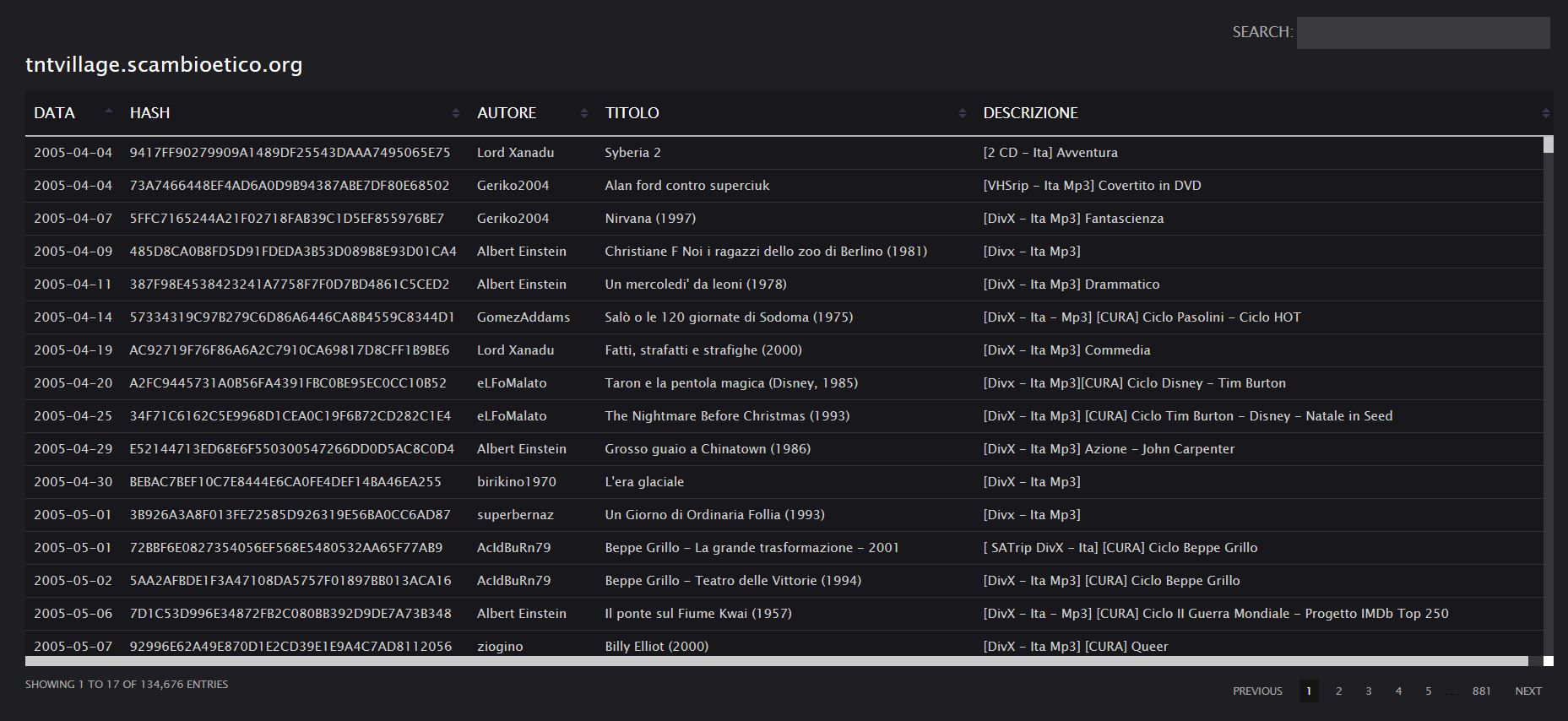Sort table using the AUTORE sort arrows
This screenshot has height=721, width=1568.
(583, 113)
